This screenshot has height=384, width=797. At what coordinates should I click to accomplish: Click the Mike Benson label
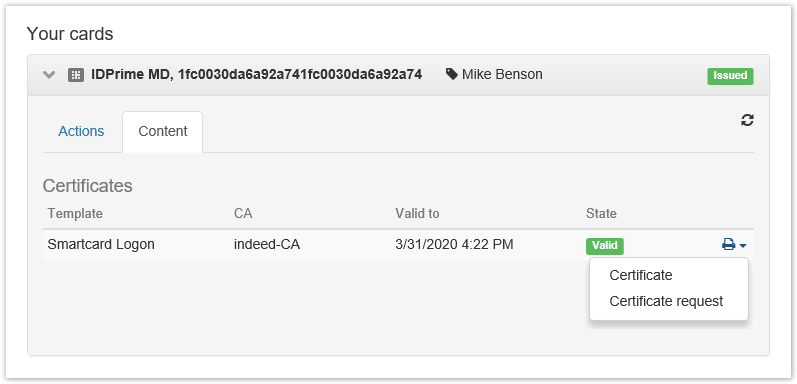pos(502,75)
